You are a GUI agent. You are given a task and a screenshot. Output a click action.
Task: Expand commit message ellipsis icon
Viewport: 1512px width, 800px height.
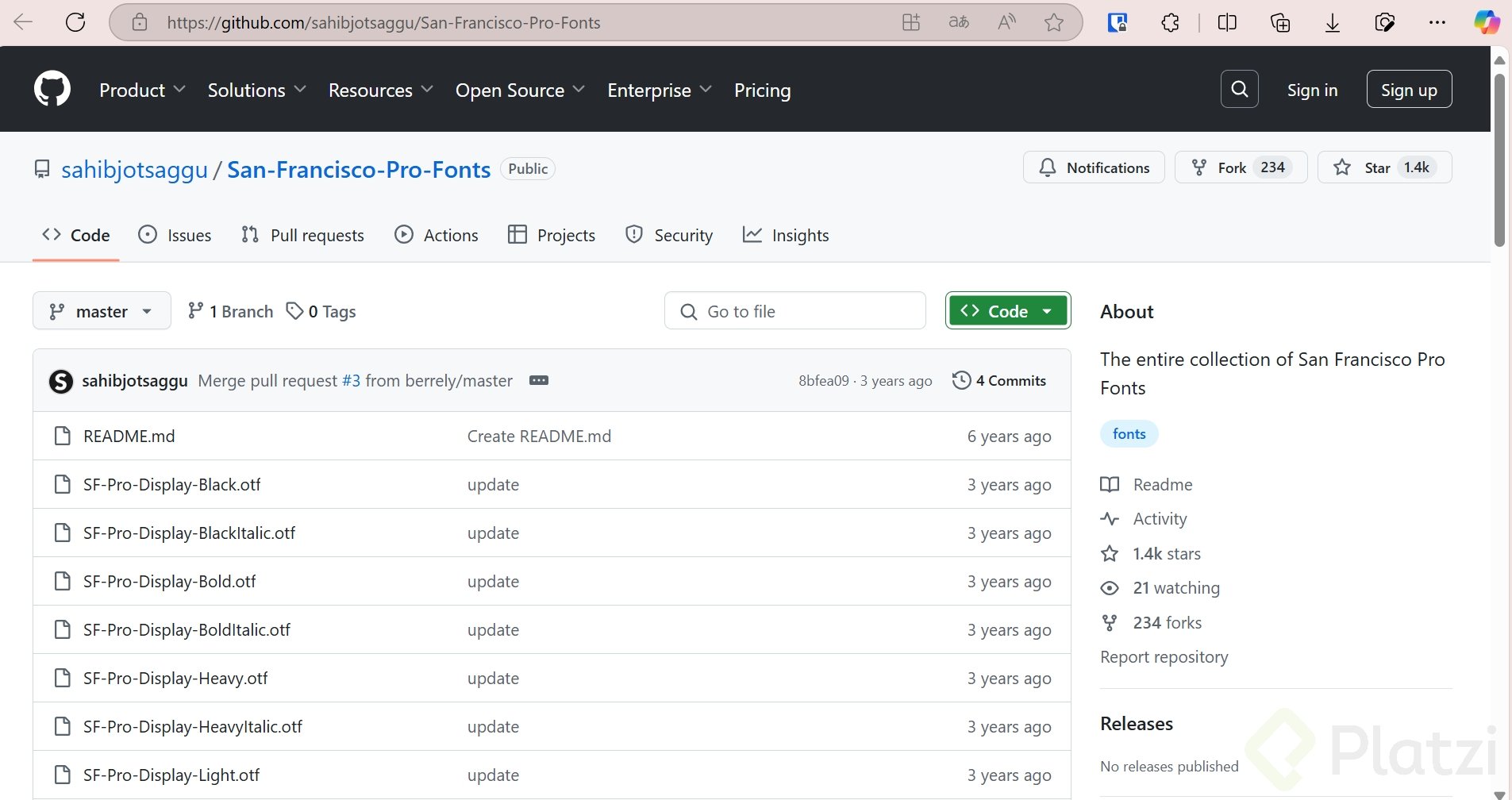tap(539, 380)
